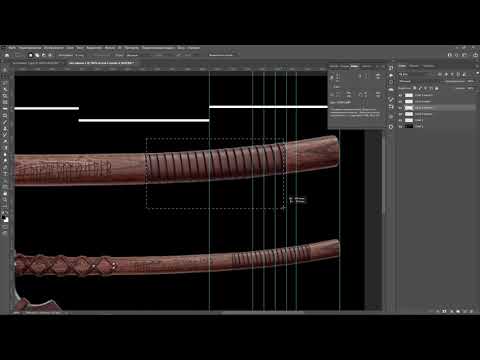The image size is (480, 360).
Task: Filter layers by type layers icon
Action: tap(453, 74)
